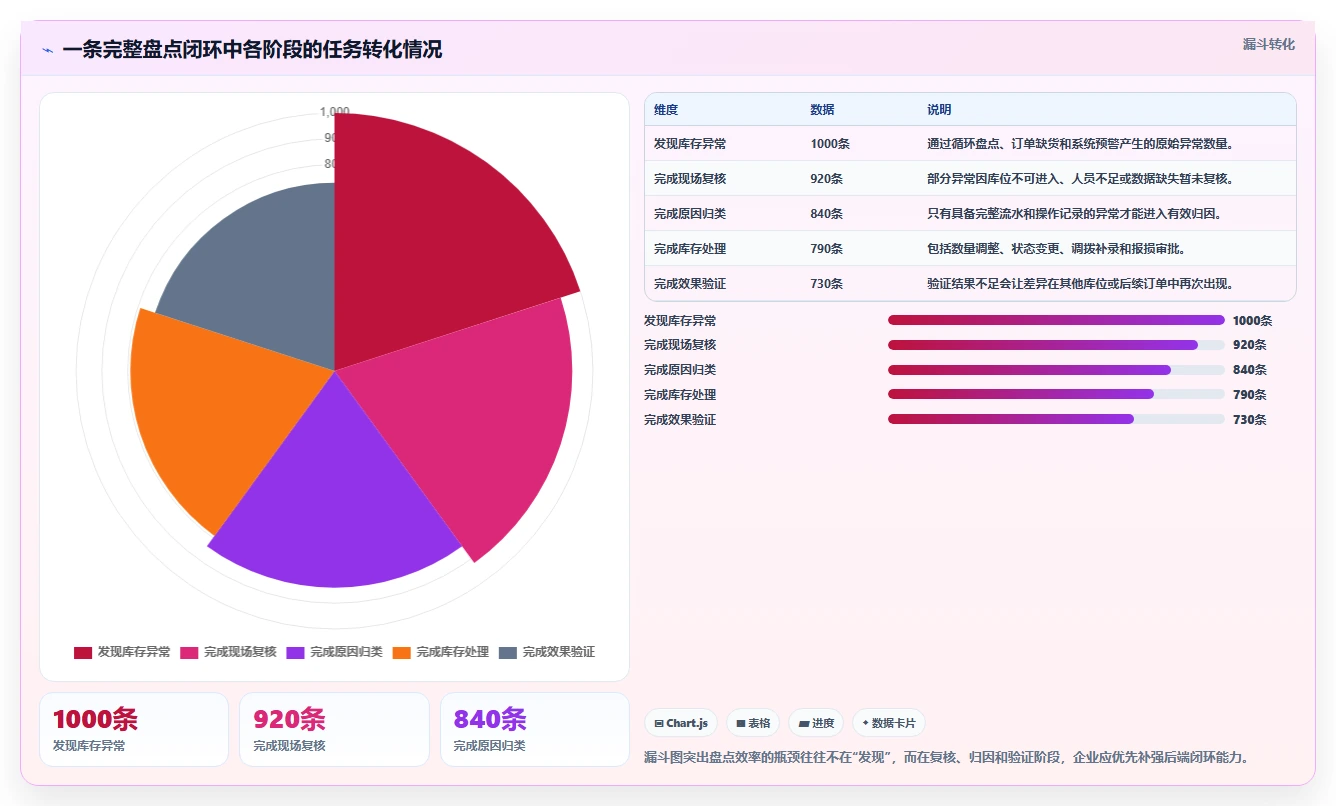The height and width of the screenshot is (806, 1336).
Task: Click the 840条 完成原因归类 data card
Action: pos(535,729)
